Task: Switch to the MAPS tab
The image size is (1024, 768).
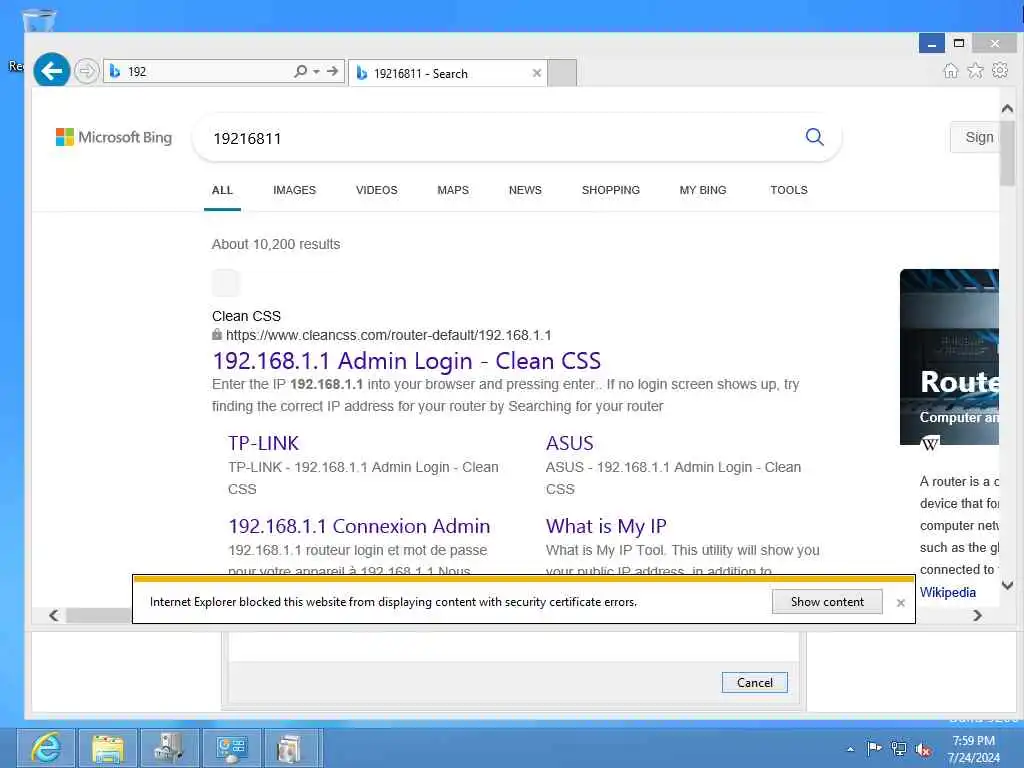Action: 453,190
